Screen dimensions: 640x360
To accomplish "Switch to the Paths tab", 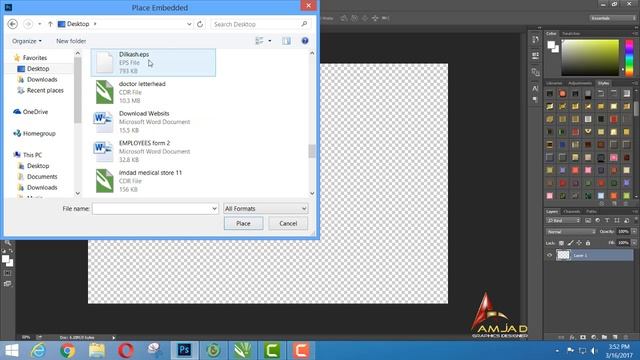I will tap(591, 211).
